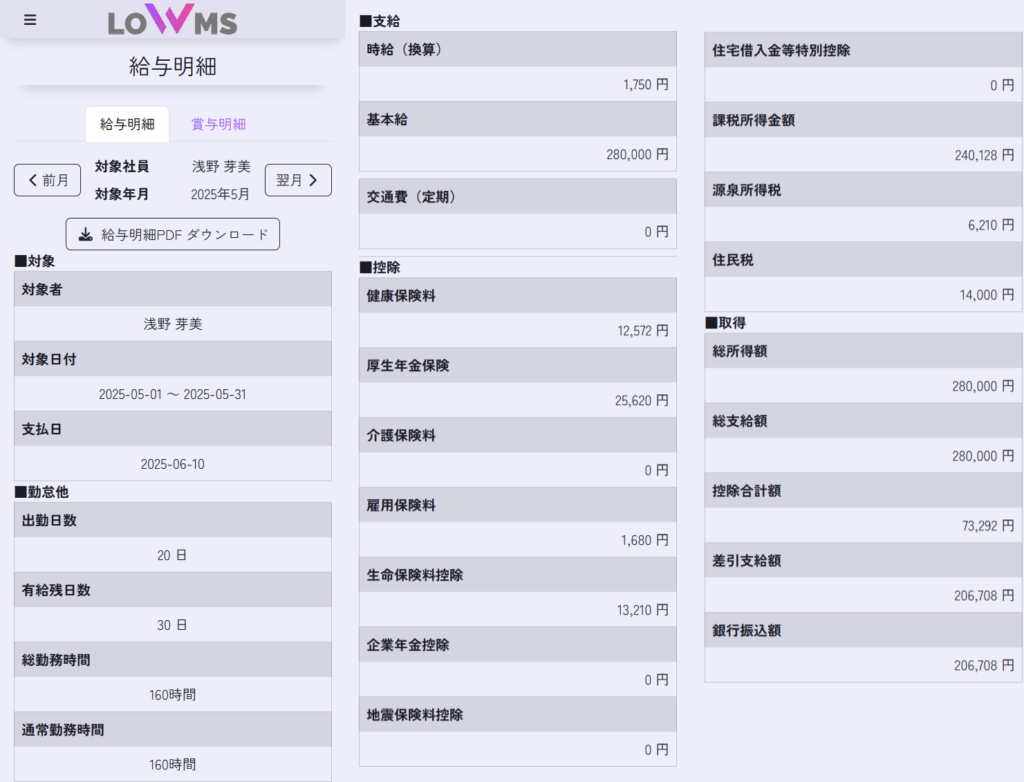Go to next month with 翌月
The height and width of the screenshot is (782, 1024).
tap(297, 180)
